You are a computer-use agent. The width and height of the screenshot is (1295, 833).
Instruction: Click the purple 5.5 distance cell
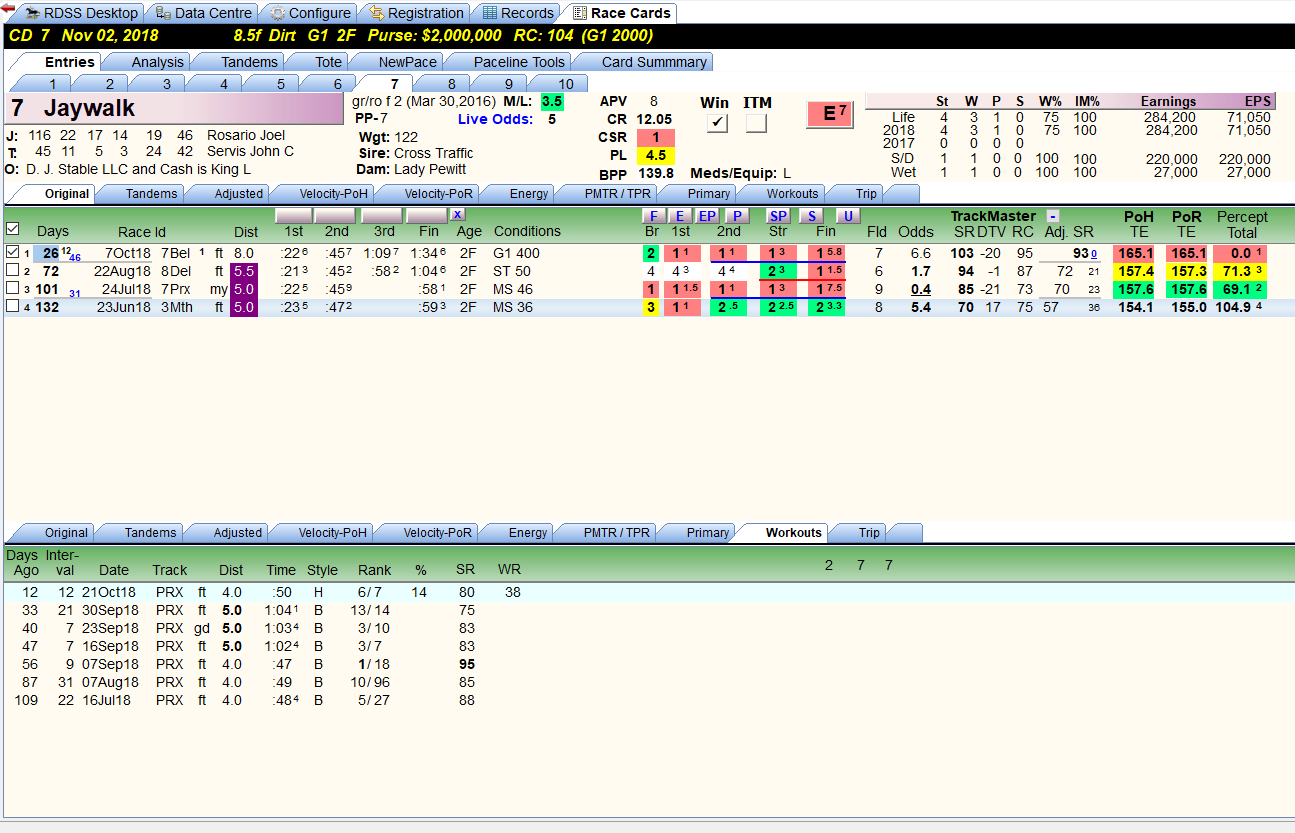(245, 271)
